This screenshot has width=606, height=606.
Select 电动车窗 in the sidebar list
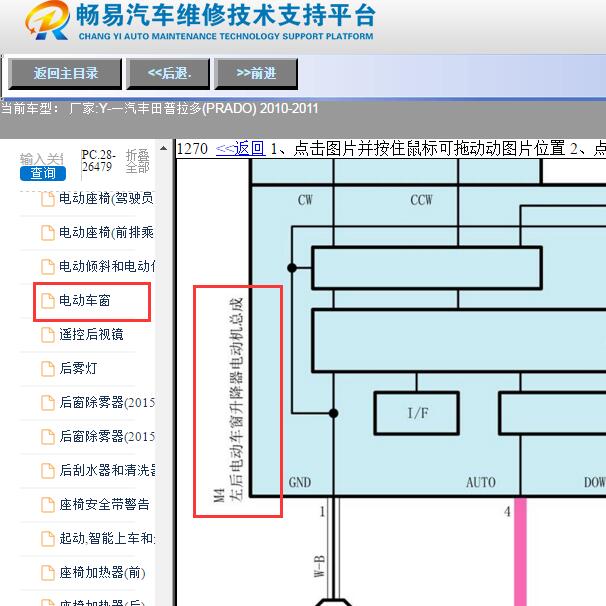pos(85,300)
